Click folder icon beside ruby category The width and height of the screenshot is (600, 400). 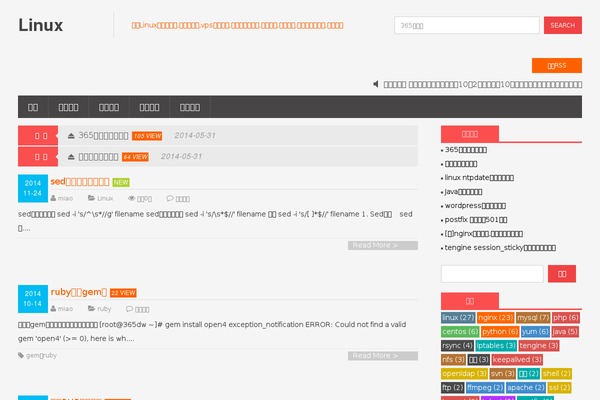tap(91, 308)
